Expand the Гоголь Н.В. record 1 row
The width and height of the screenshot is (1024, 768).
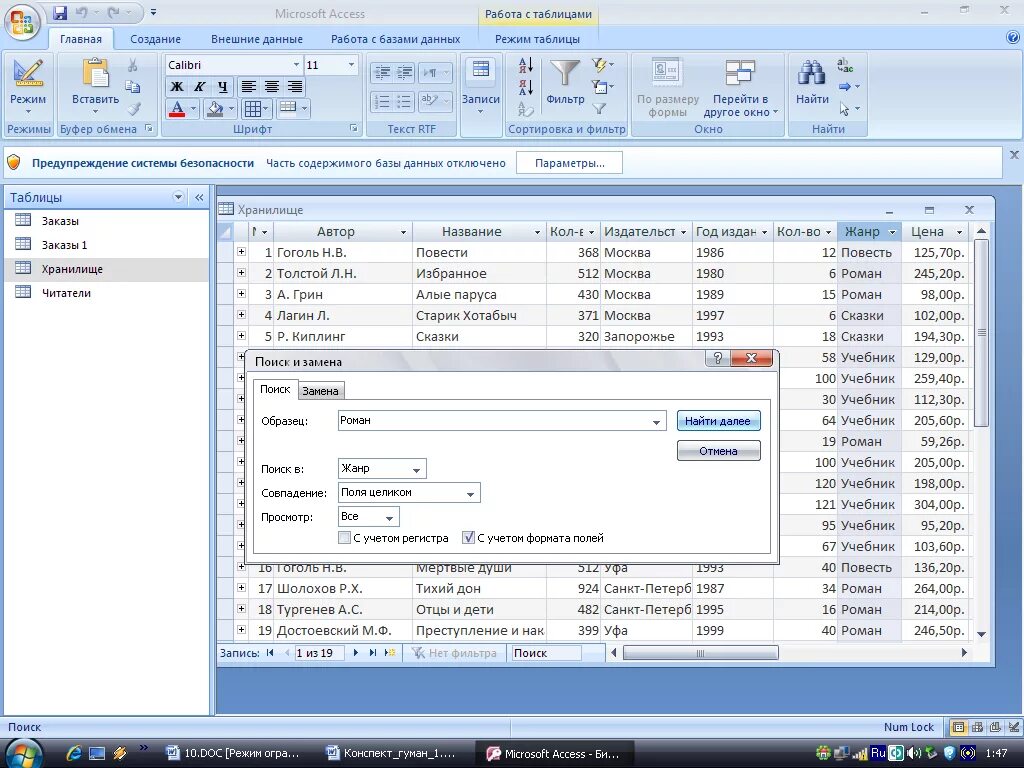pos(241,252)
